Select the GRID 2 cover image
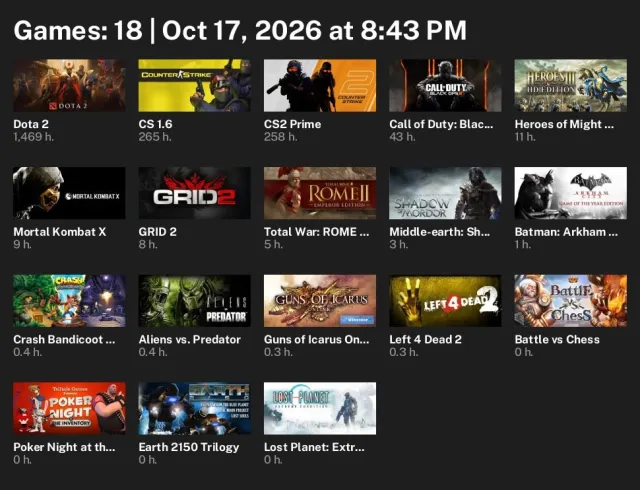Image resolution: width=640 pixels, height=490 pixels. [195, 193]
